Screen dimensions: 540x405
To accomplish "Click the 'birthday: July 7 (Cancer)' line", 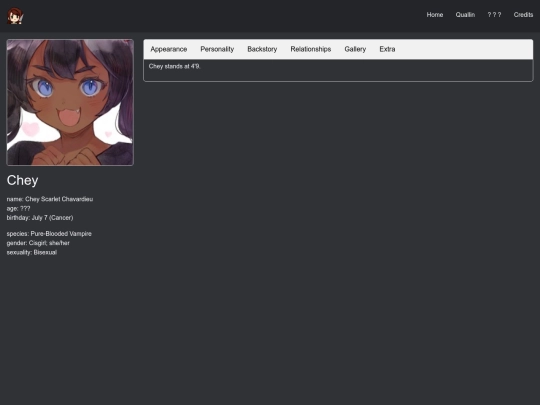I will pyautogui.click(x=40, y=218).
